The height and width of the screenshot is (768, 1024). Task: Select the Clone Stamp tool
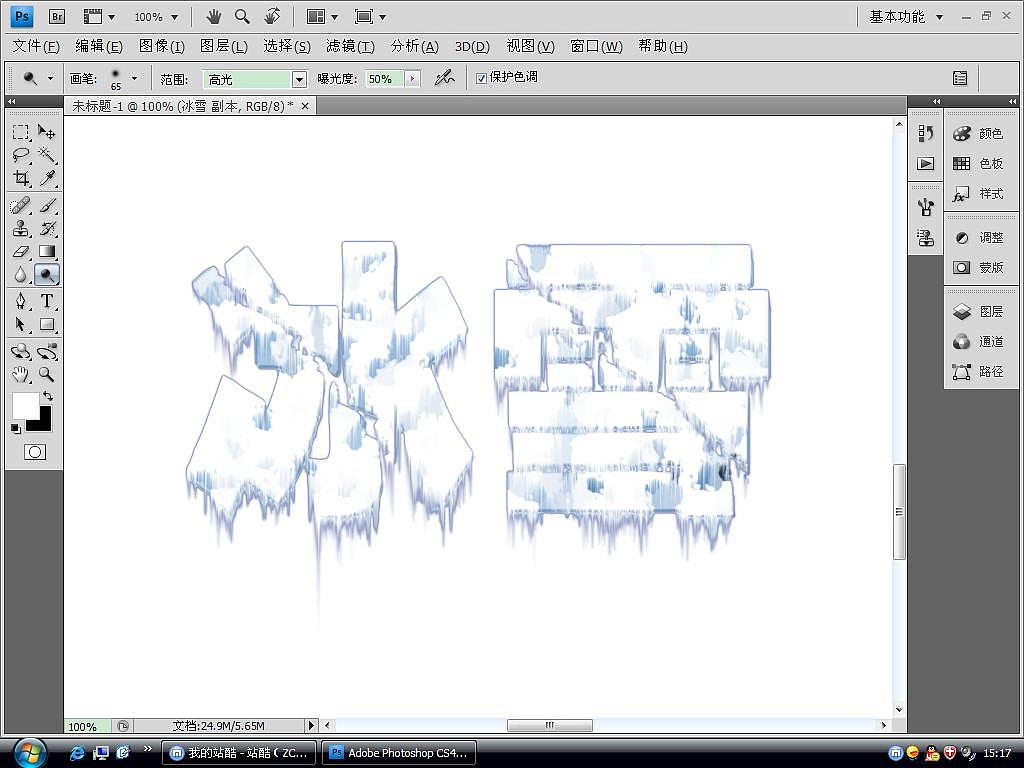(21, 229)
